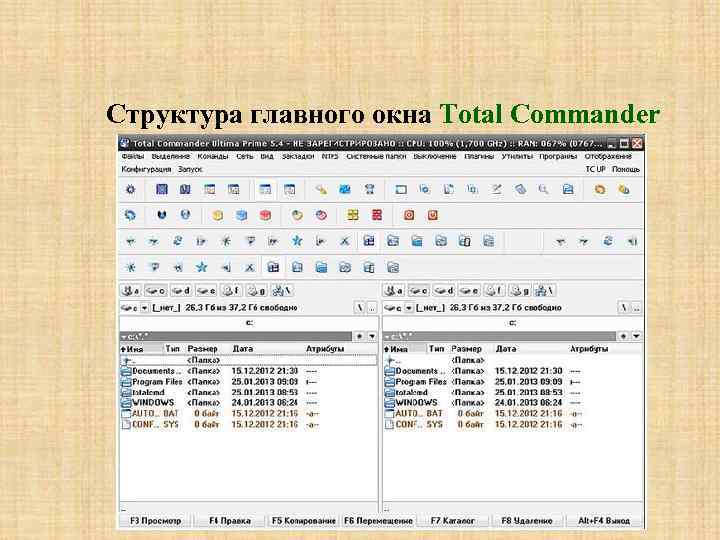The height and width of the screenshot is (540, 720).
Task: Select drive d button in left panel
Action: (x=181, y=291)
